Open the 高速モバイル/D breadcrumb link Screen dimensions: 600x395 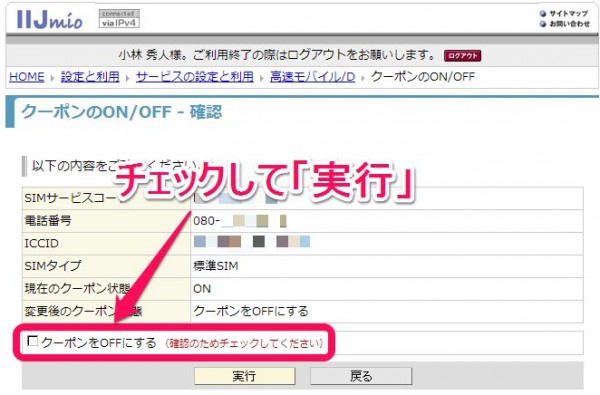tap(313, 77)
